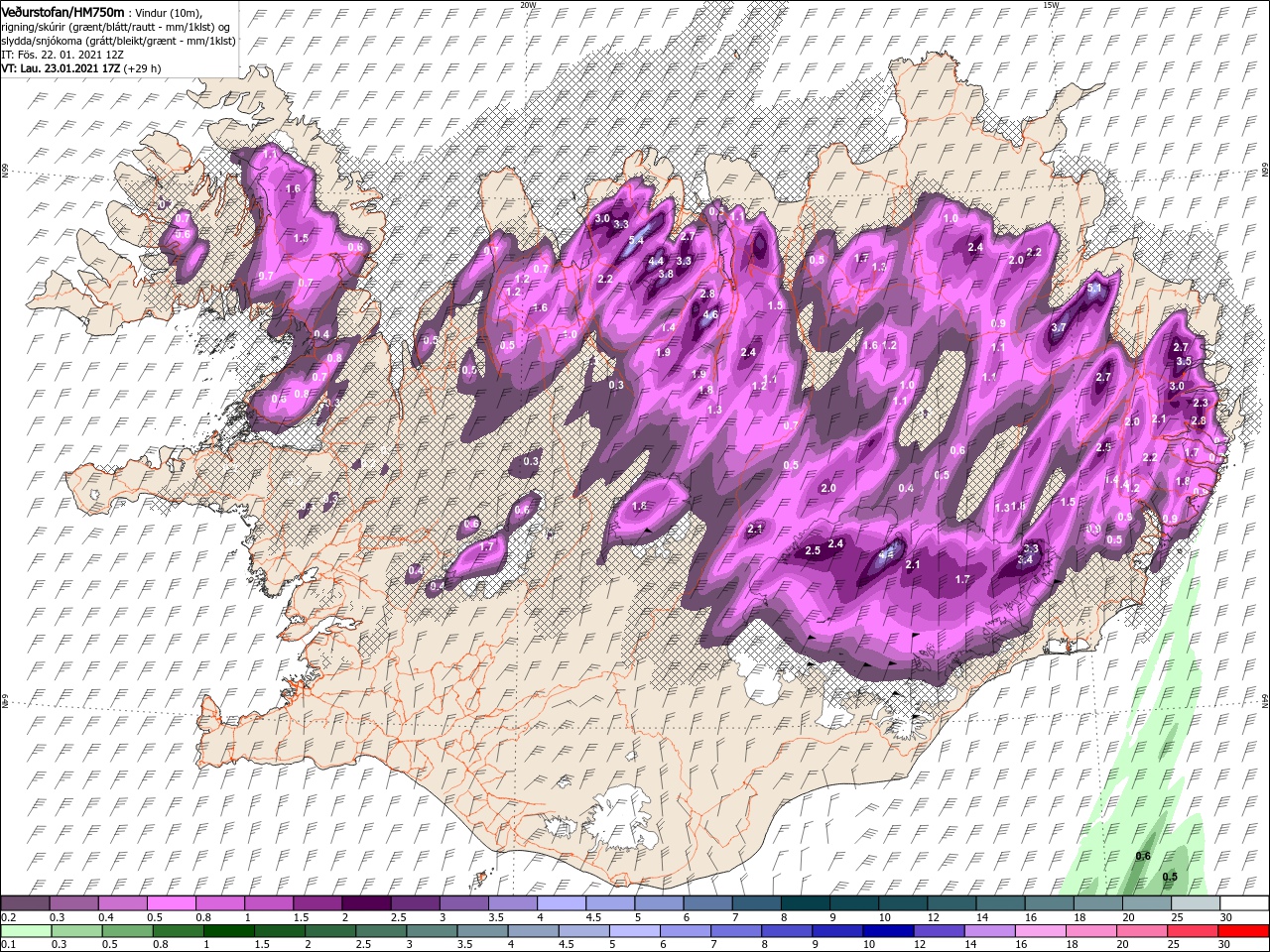Viewport: 1270px width, 952px height.
Task: Click the IT: Fös. 22. 01. 2021 12Z line
Action: (62, 54)
